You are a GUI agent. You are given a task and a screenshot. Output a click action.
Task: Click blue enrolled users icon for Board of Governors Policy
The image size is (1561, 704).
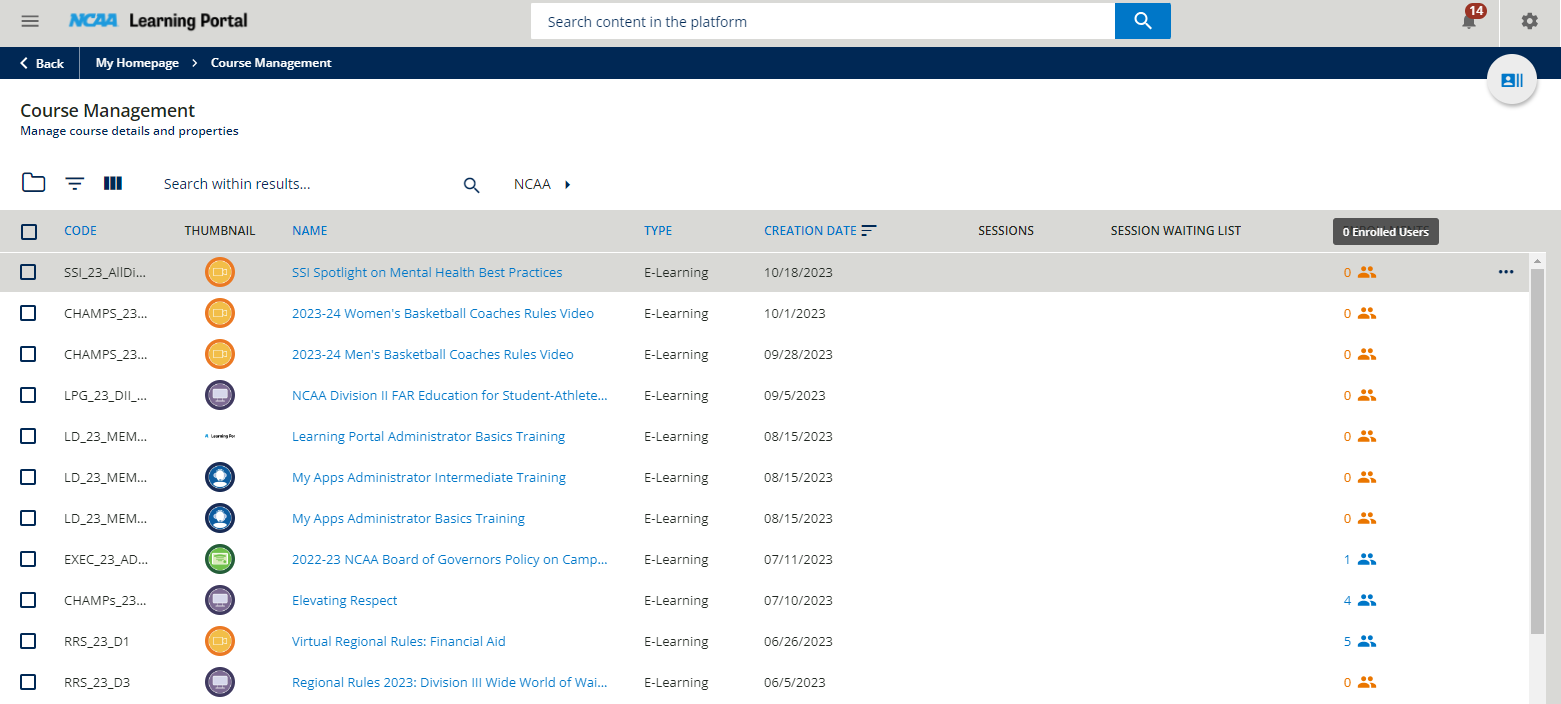point(1367,559)
